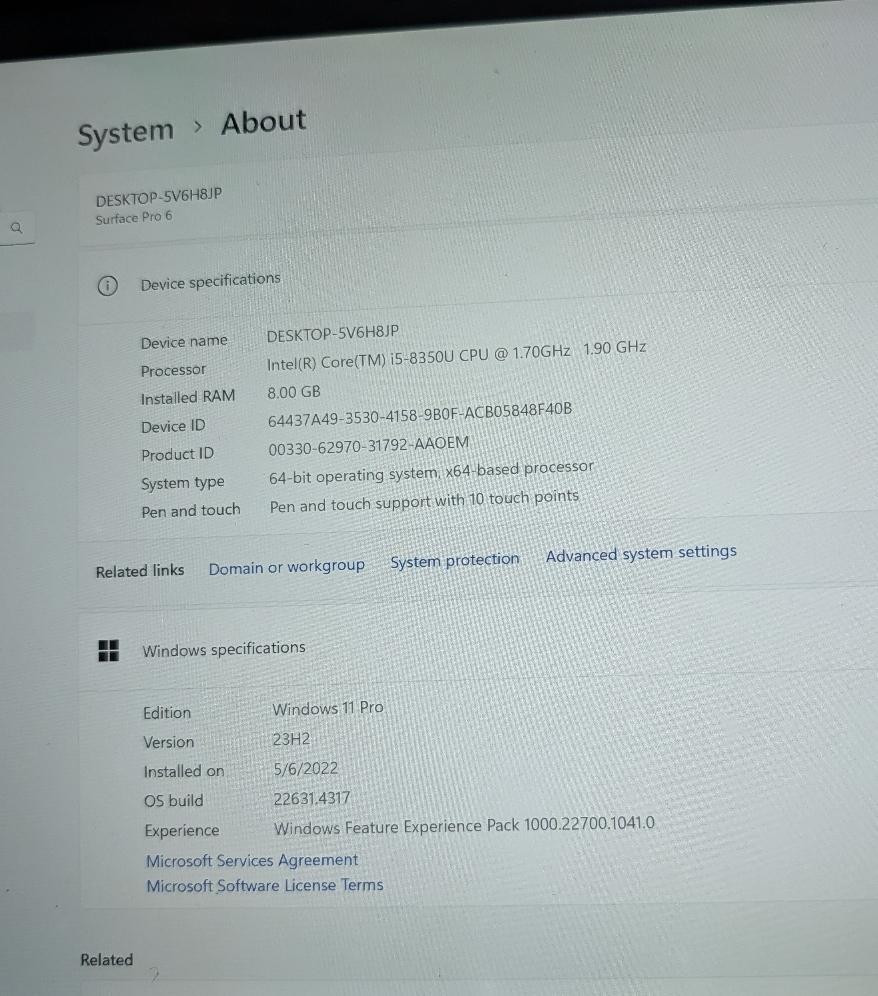Select Device ID value 64437A49-3530-4158-9B0F-ACB05848F40B
This screenshot has width=878, height=996.
pyautogui.click(x=419, y=415)
